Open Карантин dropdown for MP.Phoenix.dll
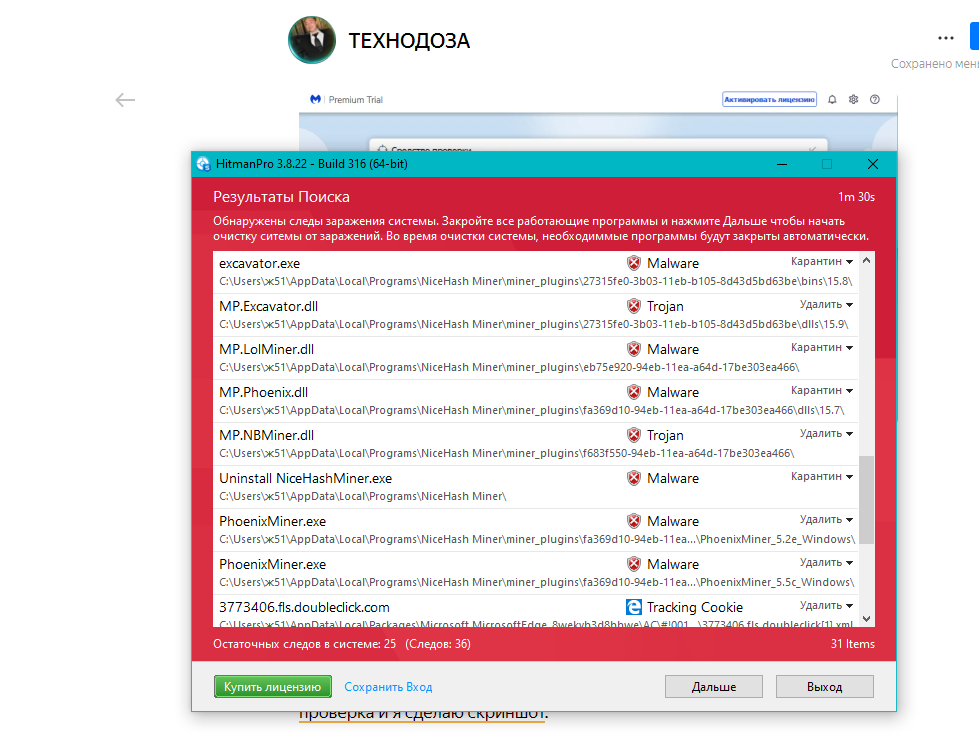 [822, 390]
